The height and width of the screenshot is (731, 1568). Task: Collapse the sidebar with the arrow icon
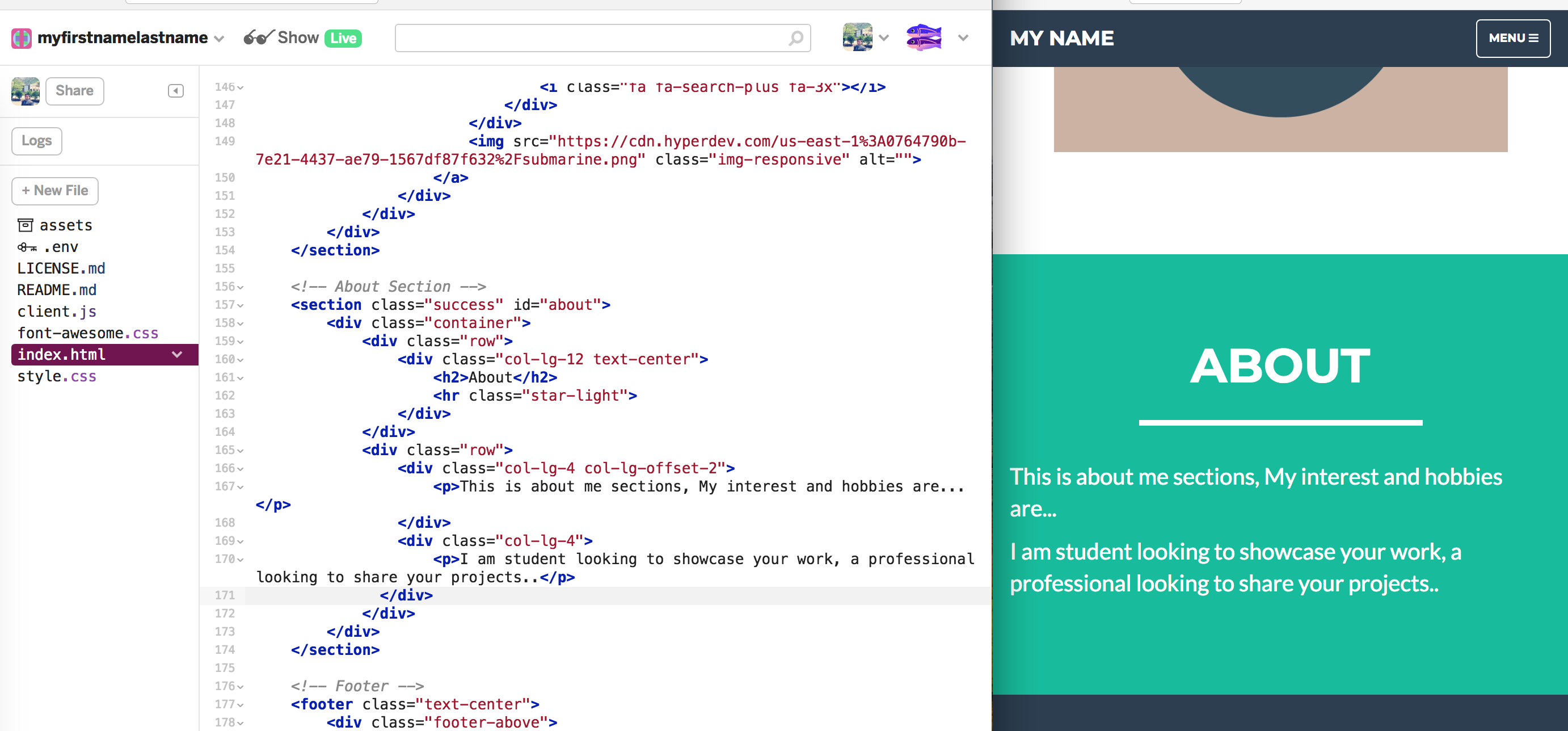coord(175,90)
